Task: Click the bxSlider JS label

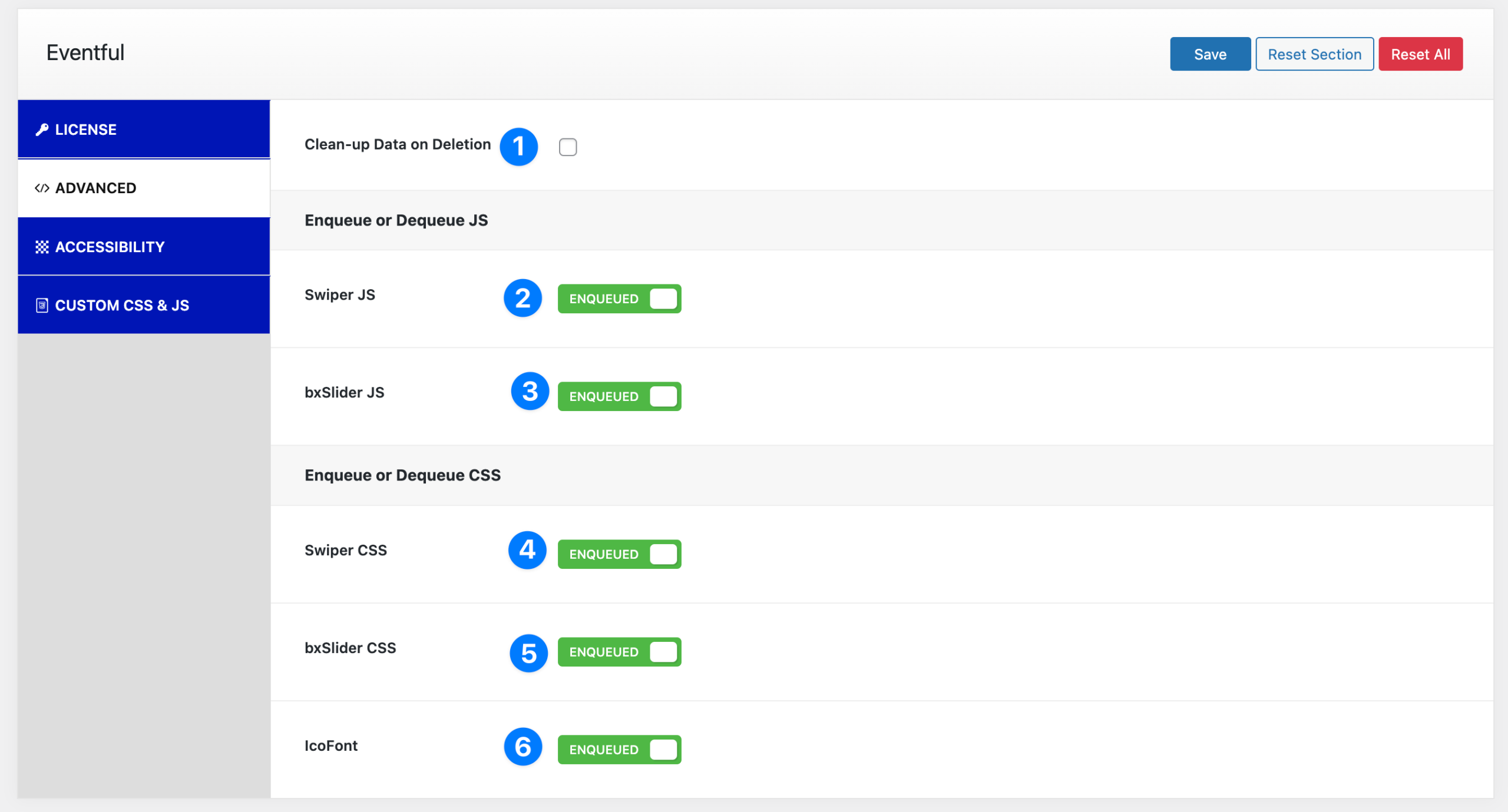Action: click(x=345, y=393)
